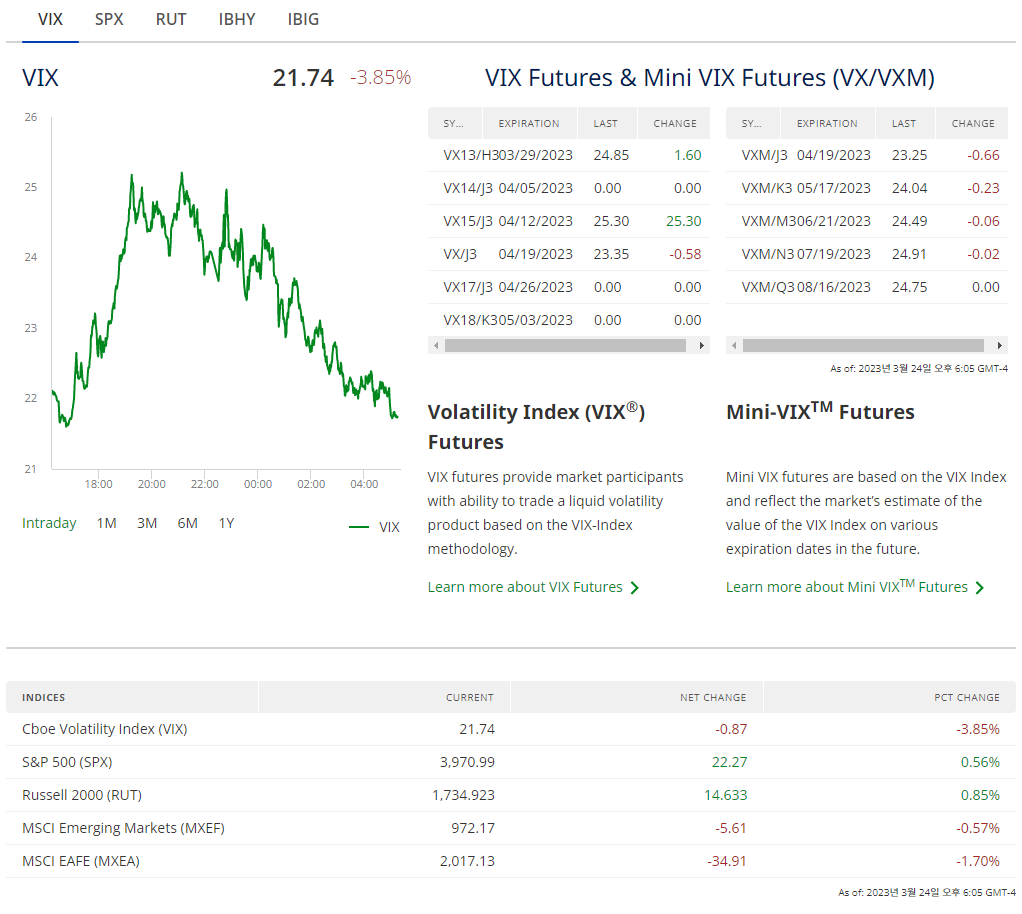
Task: Select VX14/J3 futures row
Action: click(x=569, y=188)
